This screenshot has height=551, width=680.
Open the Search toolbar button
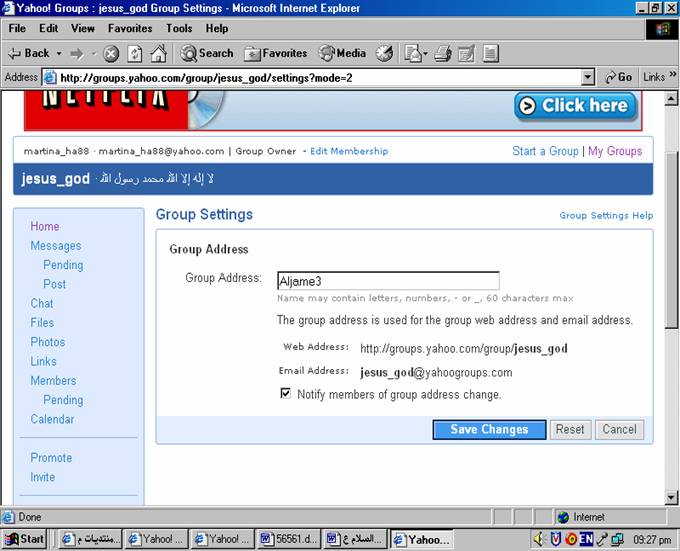tap(207, 53)
